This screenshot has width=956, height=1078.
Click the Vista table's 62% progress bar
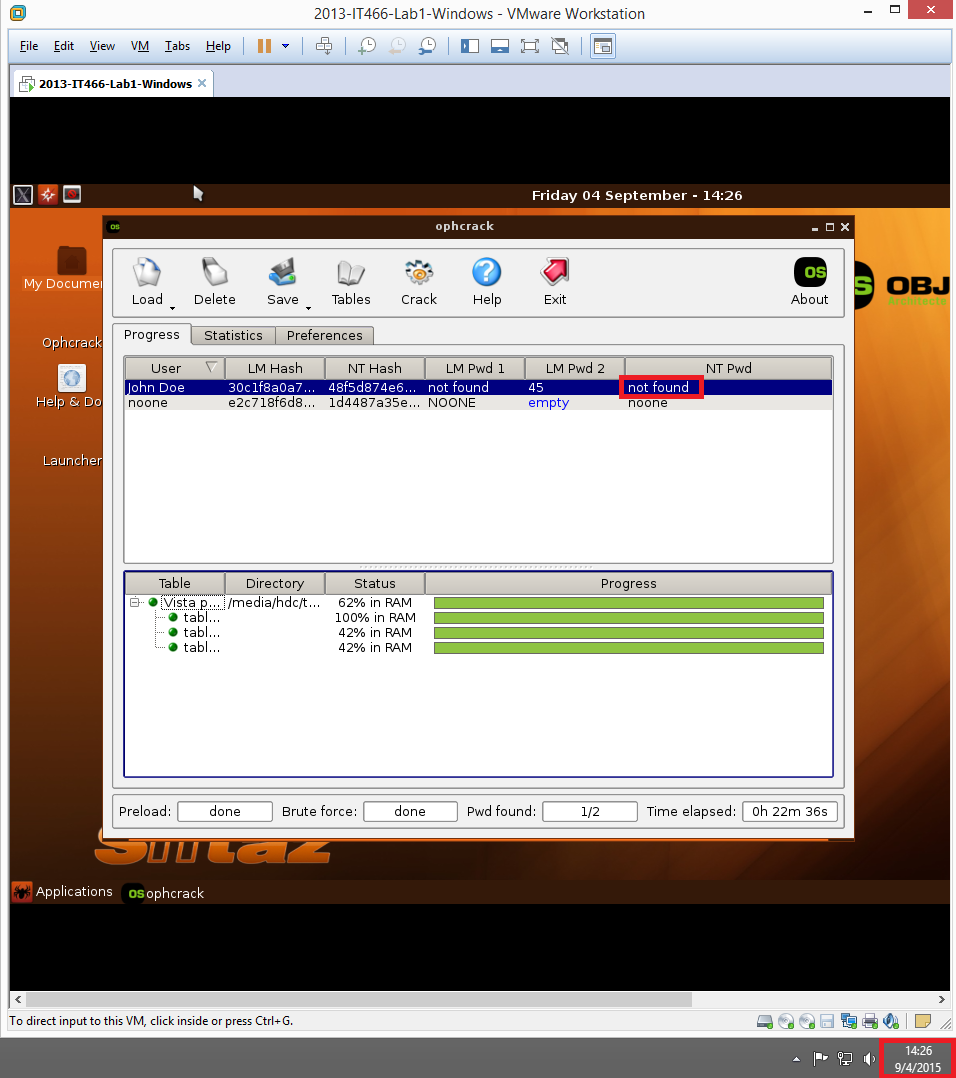tap(628, 603)
